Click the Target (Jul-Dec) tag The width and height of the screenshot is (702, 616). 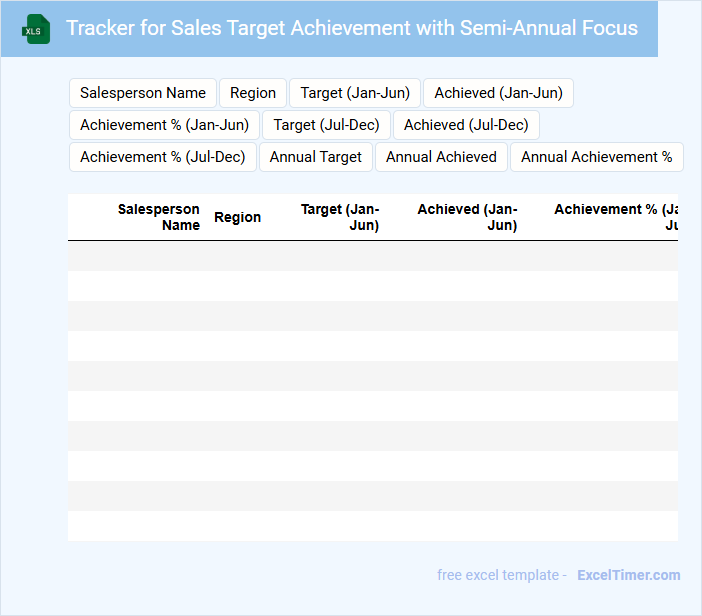326,125
